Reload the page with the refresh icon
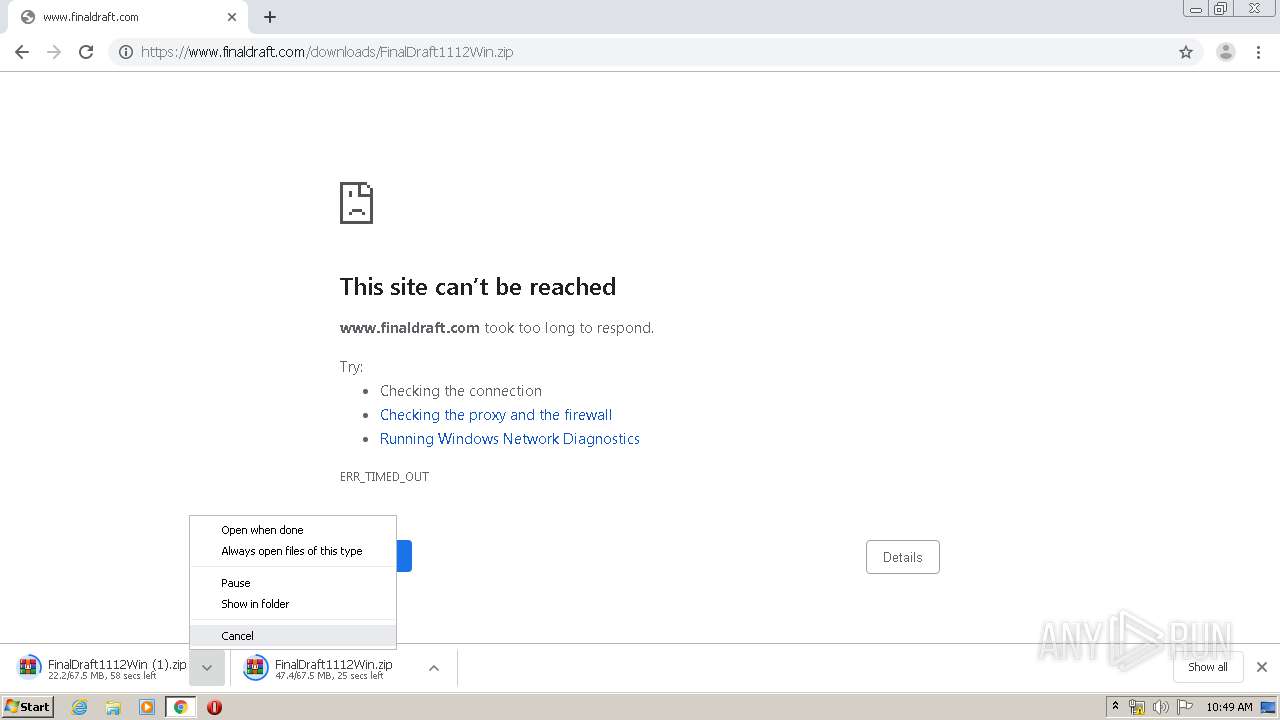This screenshot has height=720, width=1280. (86, 52)
